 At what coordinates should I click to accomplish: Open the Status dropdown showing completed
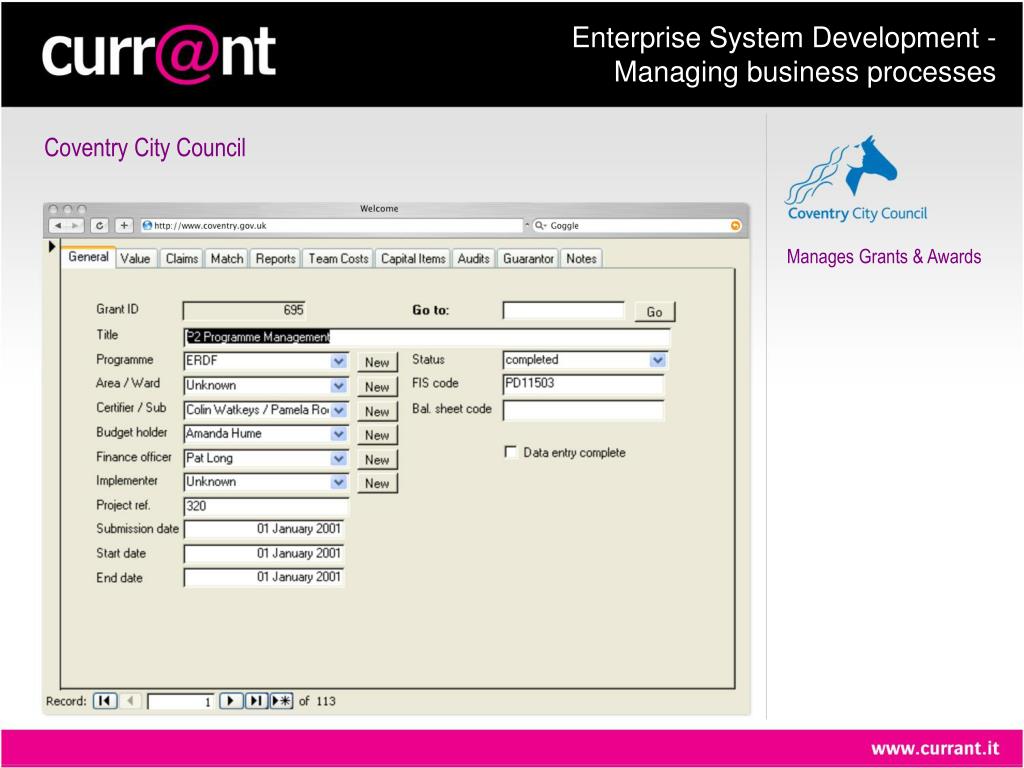(x=658, y=360)
